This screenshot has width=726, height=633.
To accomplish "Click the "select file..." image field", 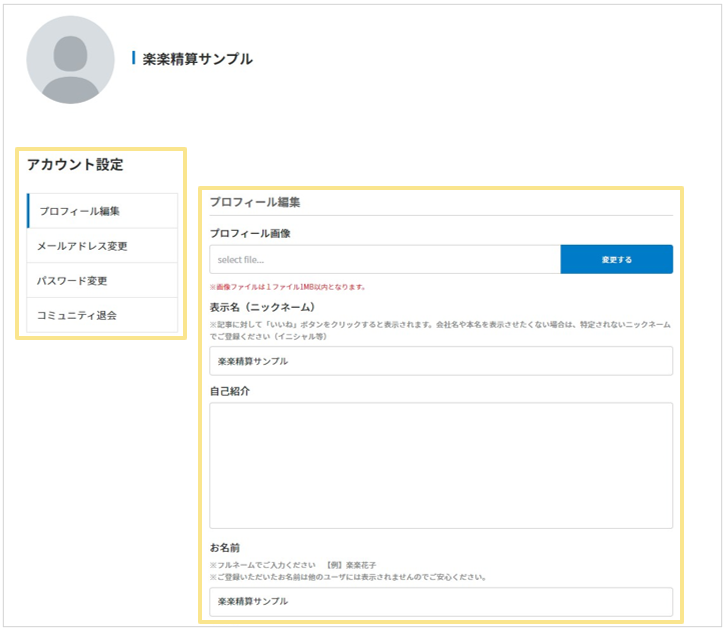I will pyautogui.click(x=385, y=259).
